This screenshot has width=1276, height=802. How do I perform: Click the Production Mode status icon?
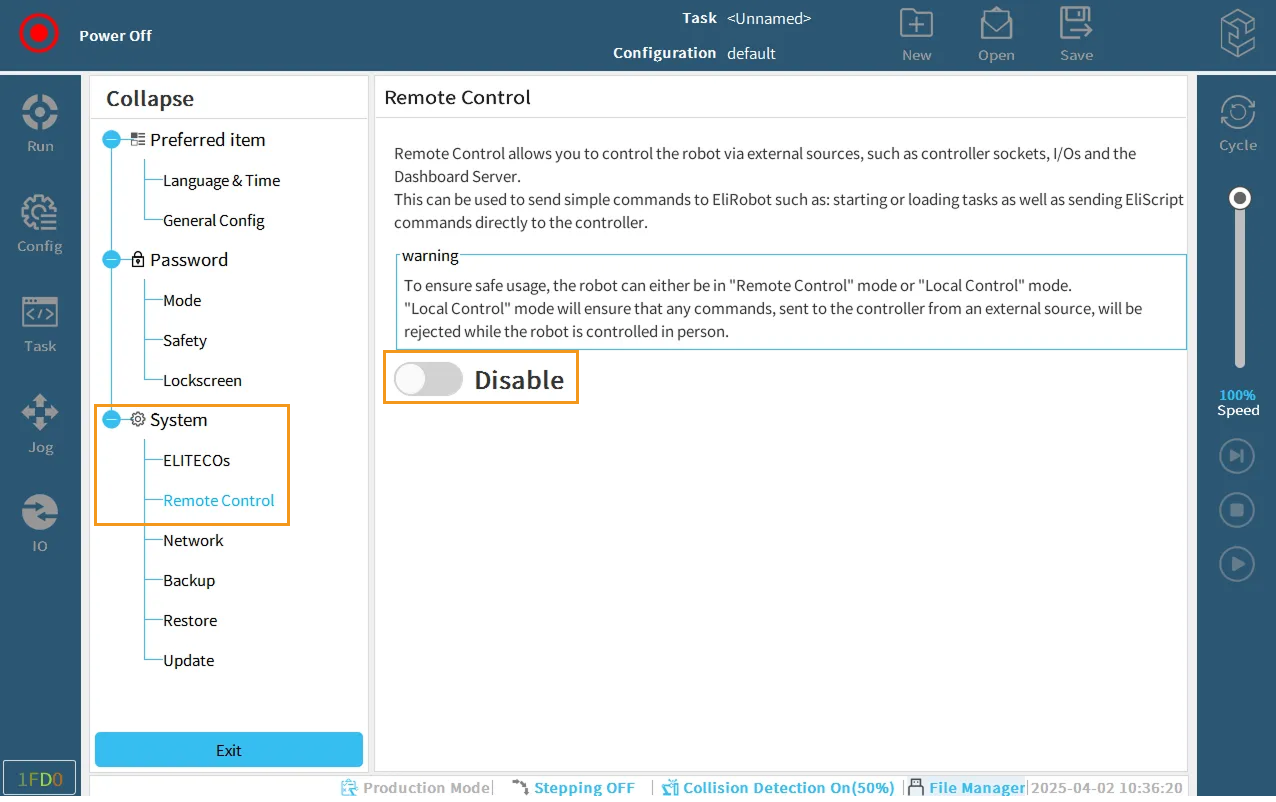[349, 788]
